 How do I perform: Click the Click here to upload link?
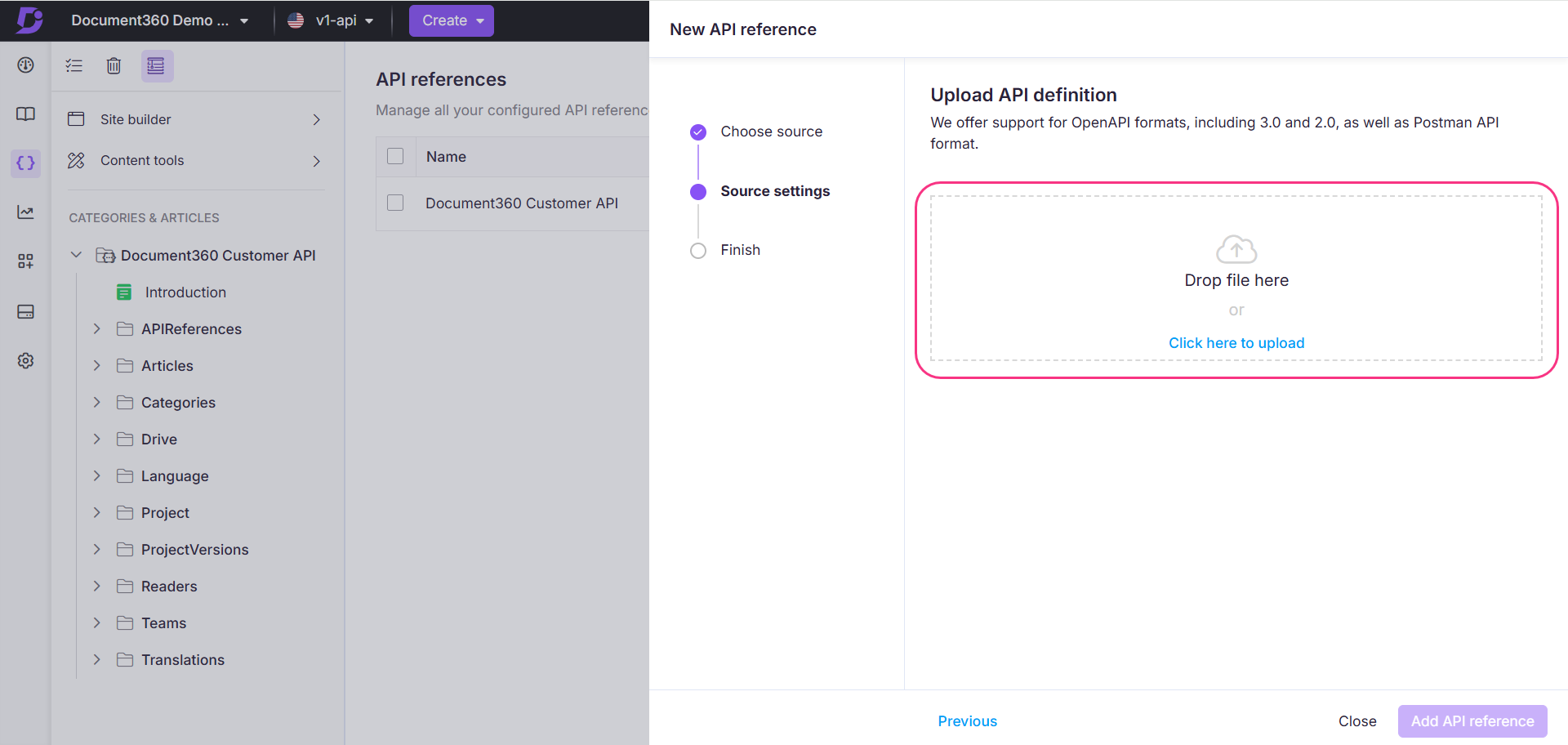click(x=1236, y=342)
